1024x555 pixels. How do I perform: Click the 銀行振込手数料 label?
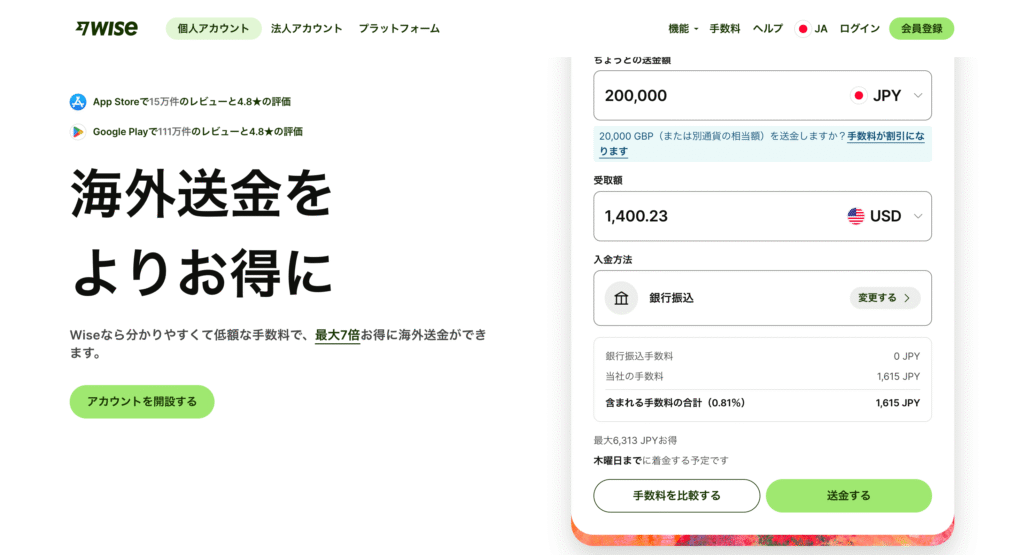coord(639,357)
